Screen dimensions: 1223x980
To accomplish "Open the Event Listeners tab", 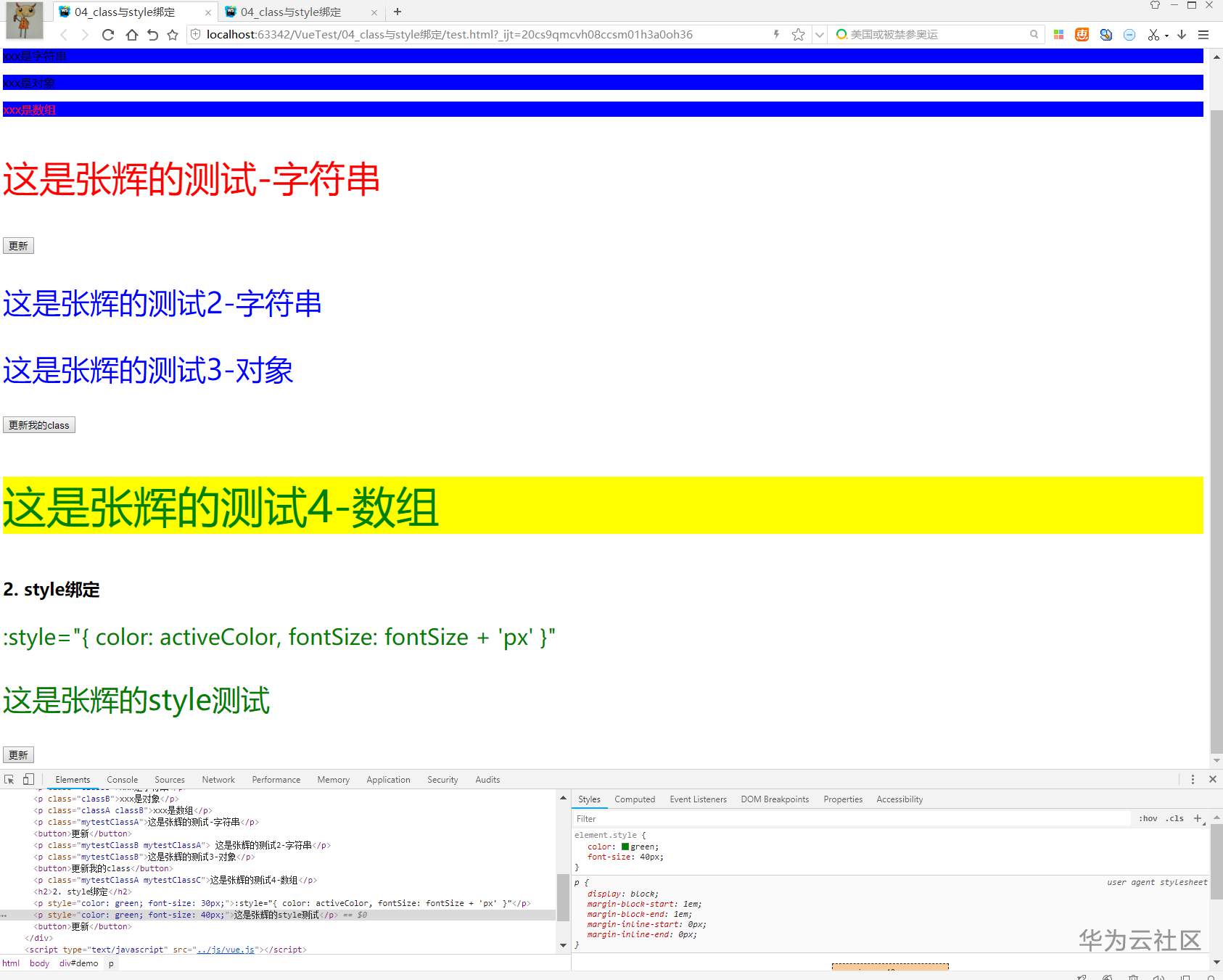I will tap(698, 799).
